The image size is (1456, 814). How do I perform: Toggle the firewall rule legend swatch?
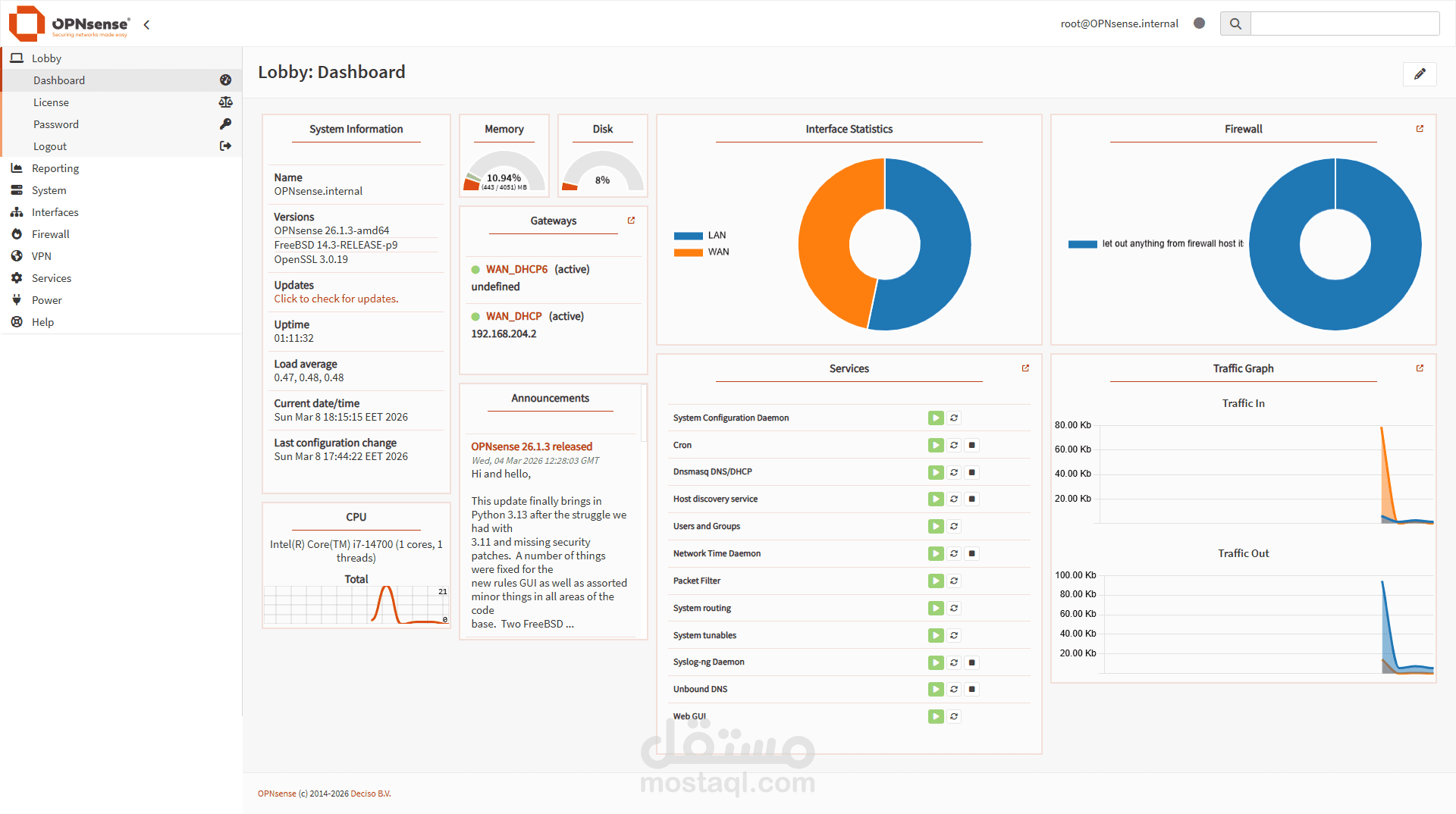pyautogui.click(x=1082, y=244)
